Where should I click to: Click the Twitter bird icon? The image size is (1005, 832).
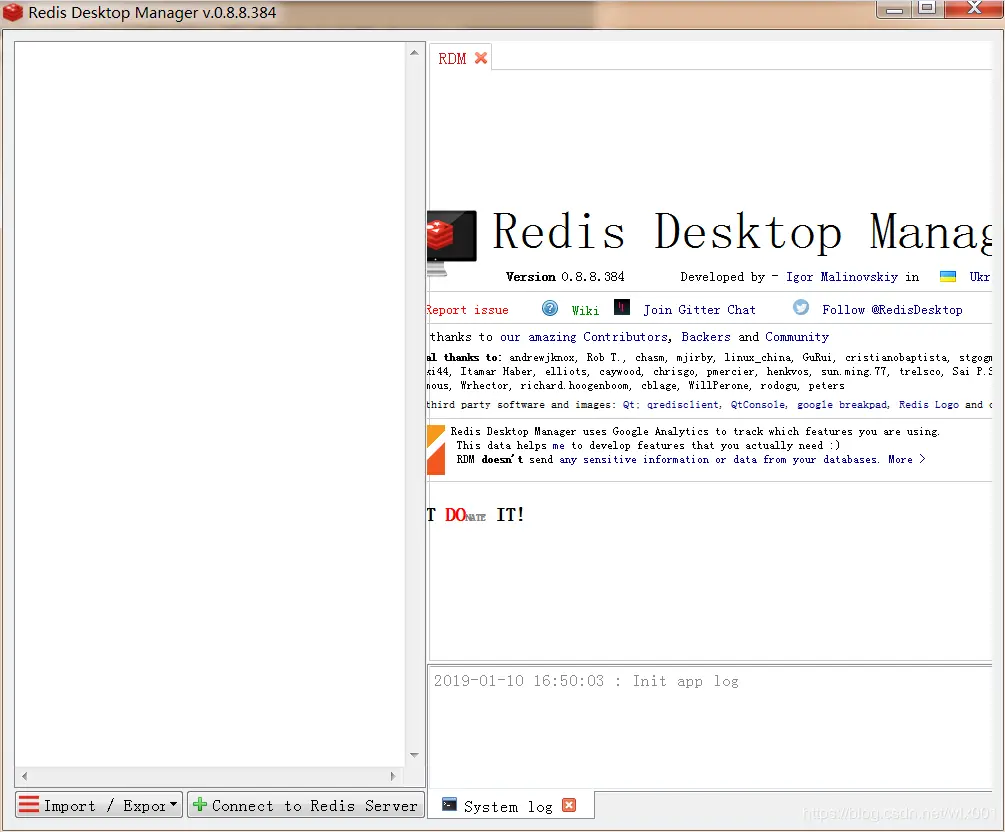pyautogui.click(x=801, y=308)
